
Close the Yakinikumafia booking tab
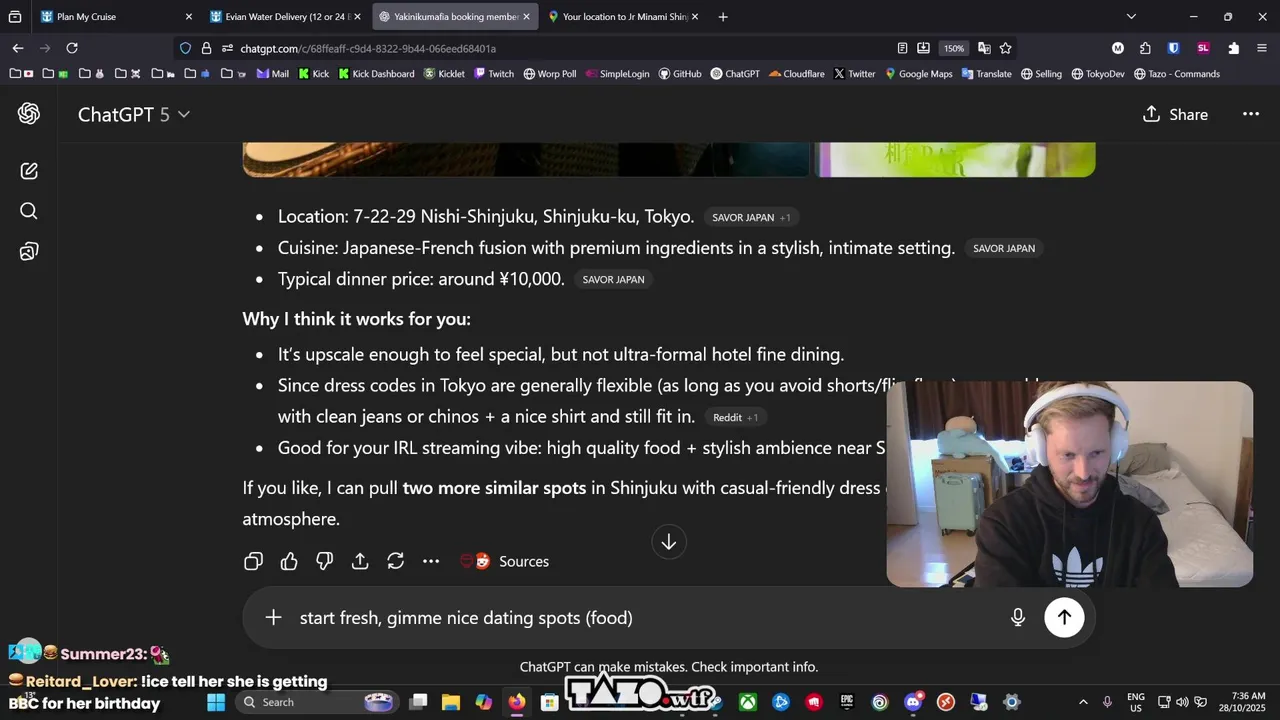[x=527, y=16]
